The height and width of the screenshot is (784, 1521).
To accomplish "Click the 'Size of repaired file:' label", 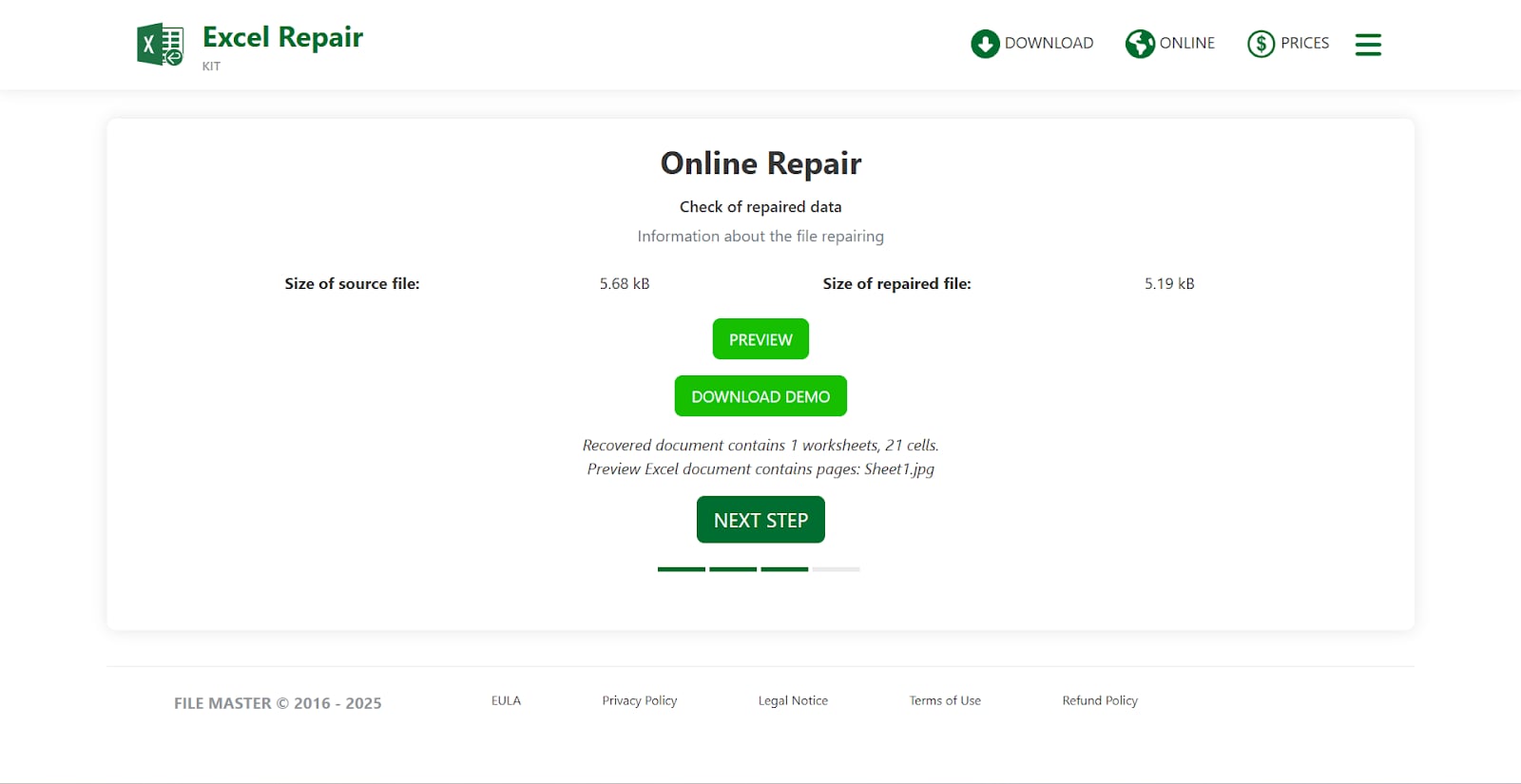I will 896,283.
